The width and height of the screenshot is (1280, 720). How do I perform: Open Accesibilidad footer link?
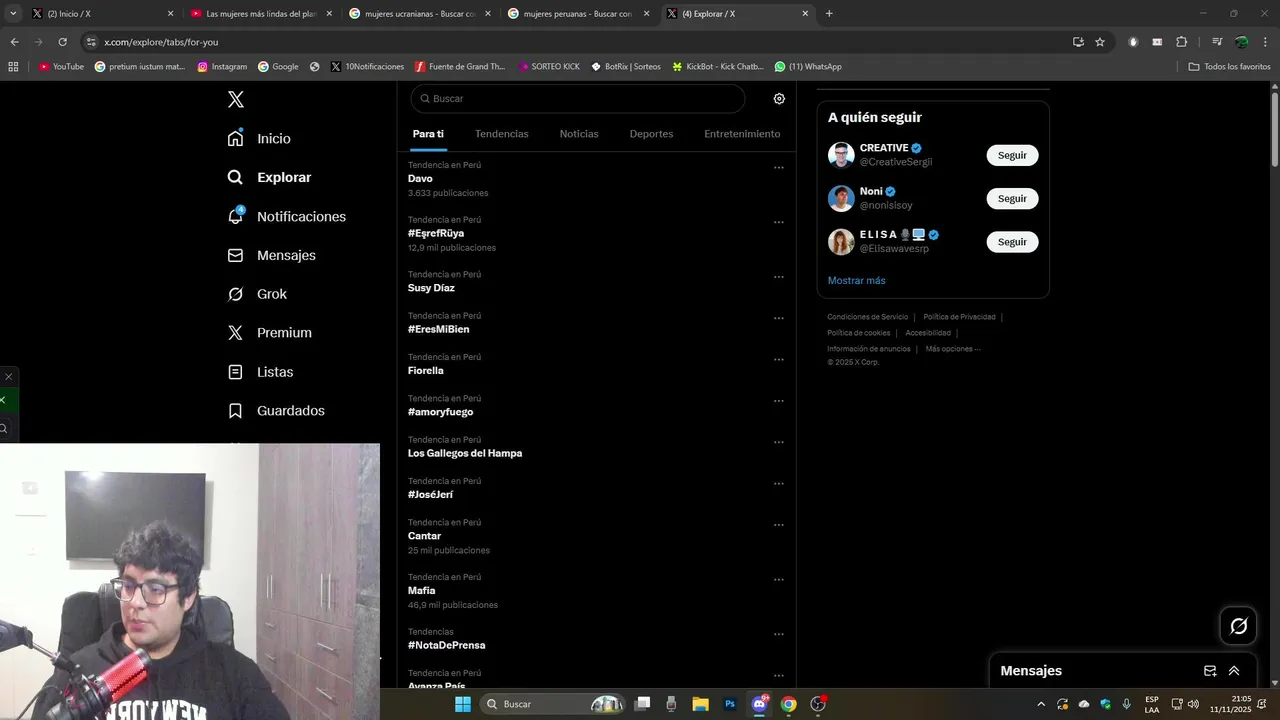928,333
